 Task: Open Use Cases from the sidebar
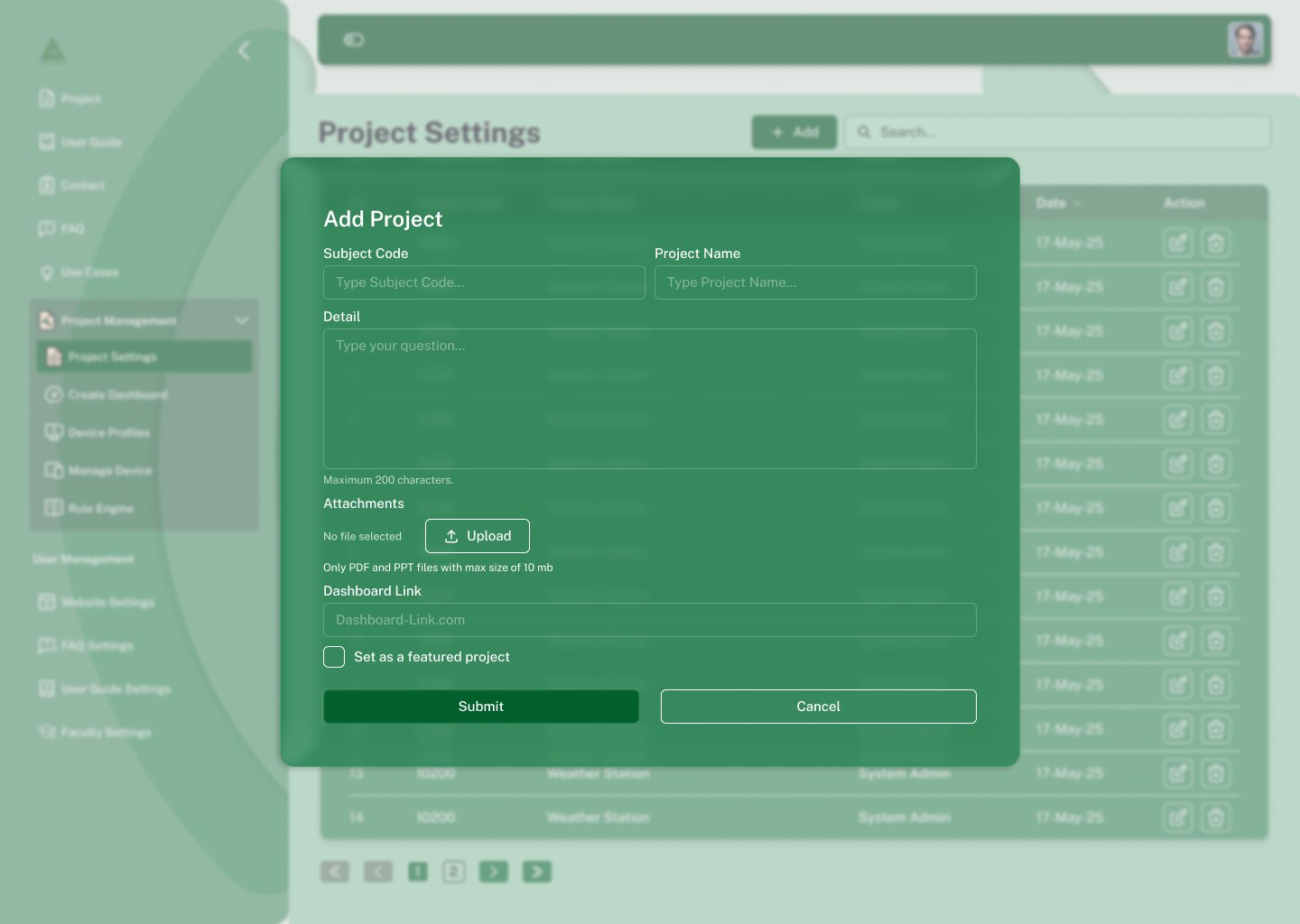click(79, 272)
